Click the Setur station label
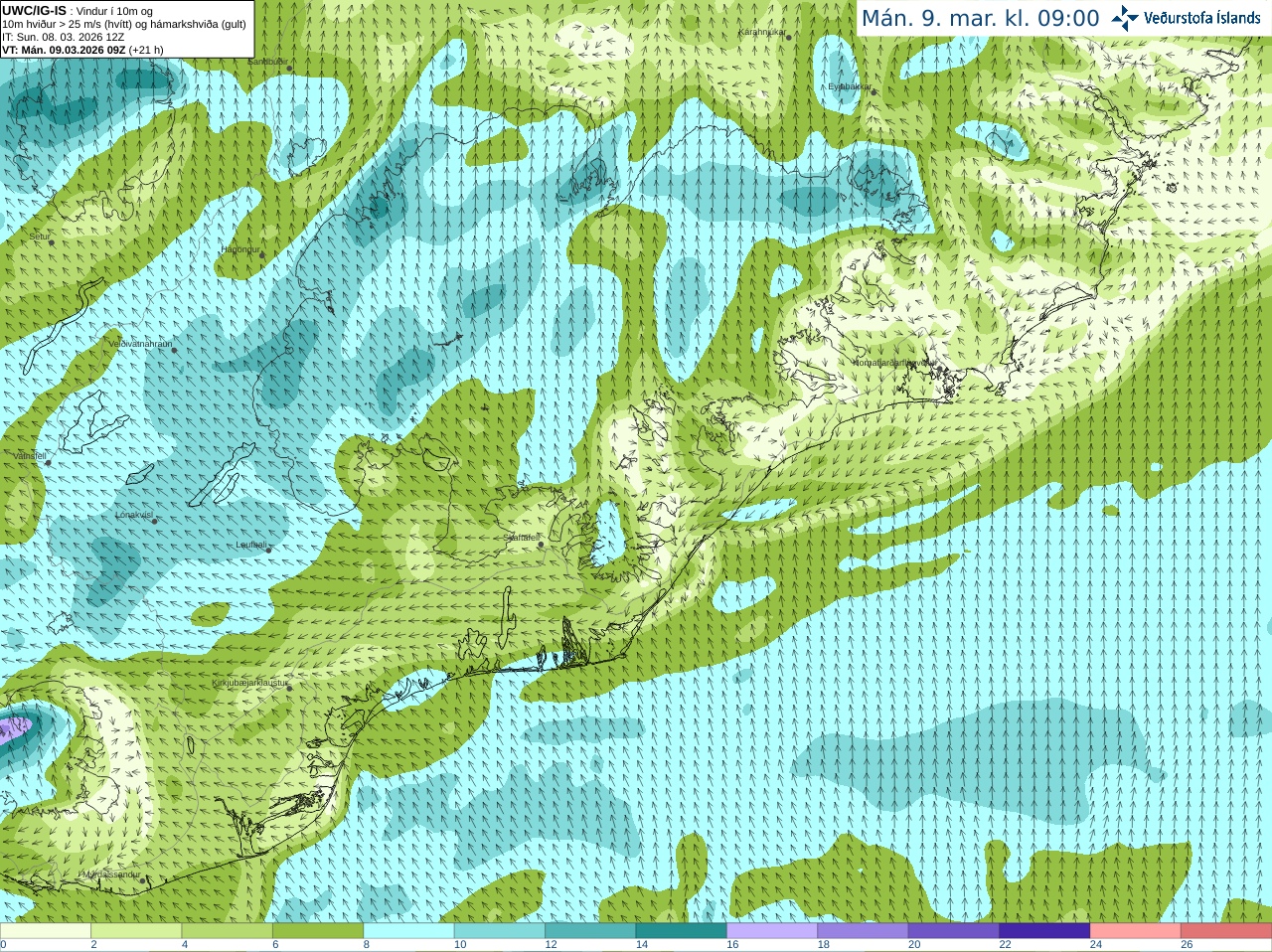Screen dimensions: 1272x952 click(40, 237)
